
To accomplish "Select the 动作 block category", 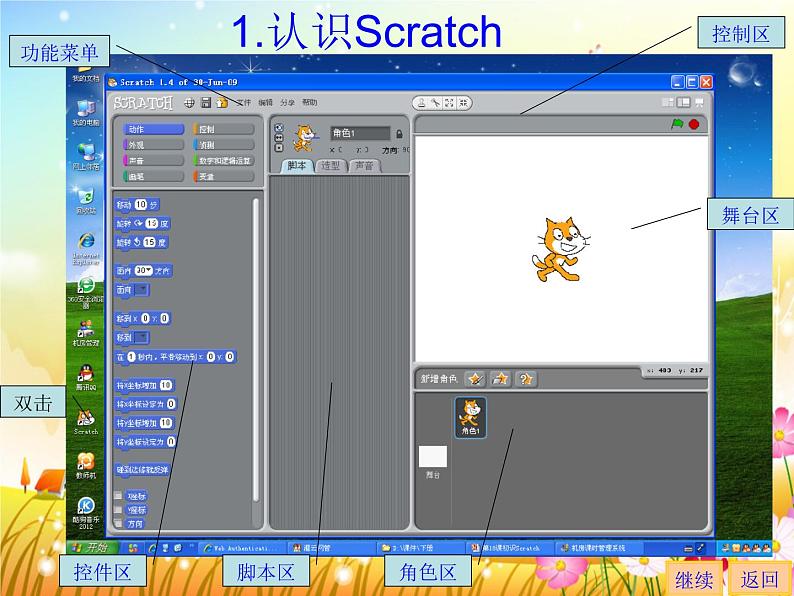I will point(153,130).
